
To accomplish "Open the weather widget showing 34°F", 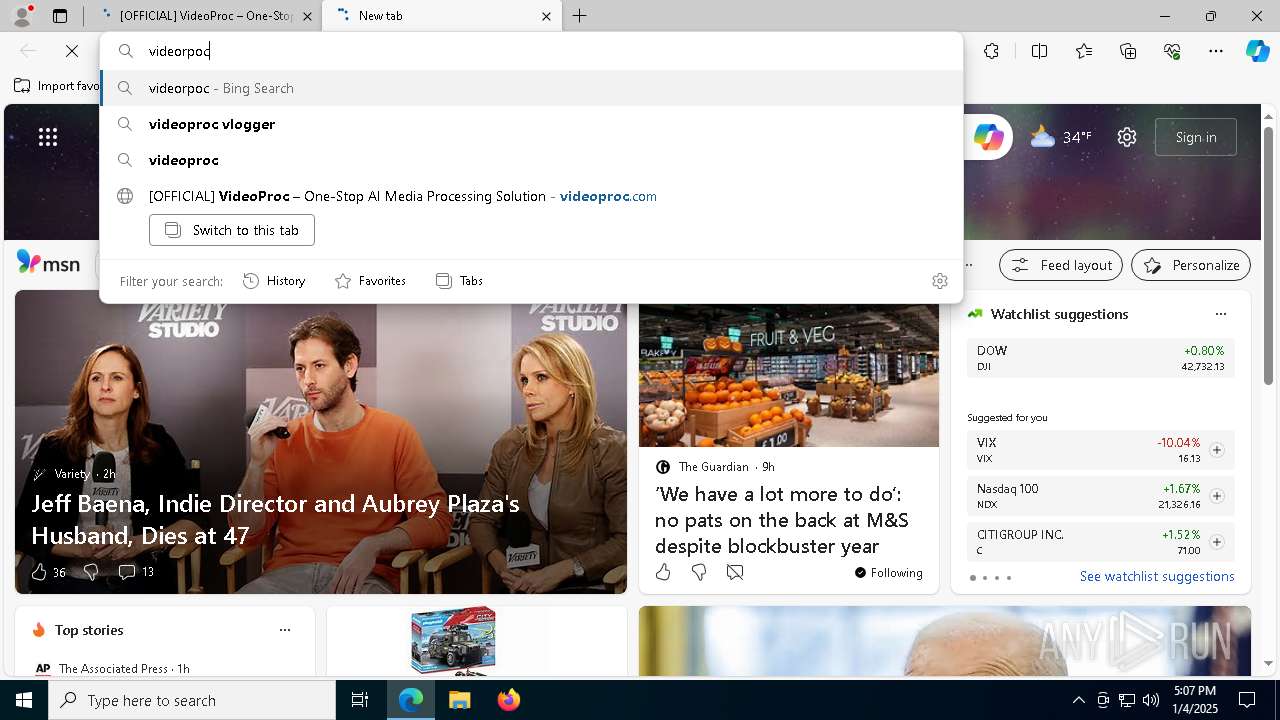I will [x=1061, y=137].
